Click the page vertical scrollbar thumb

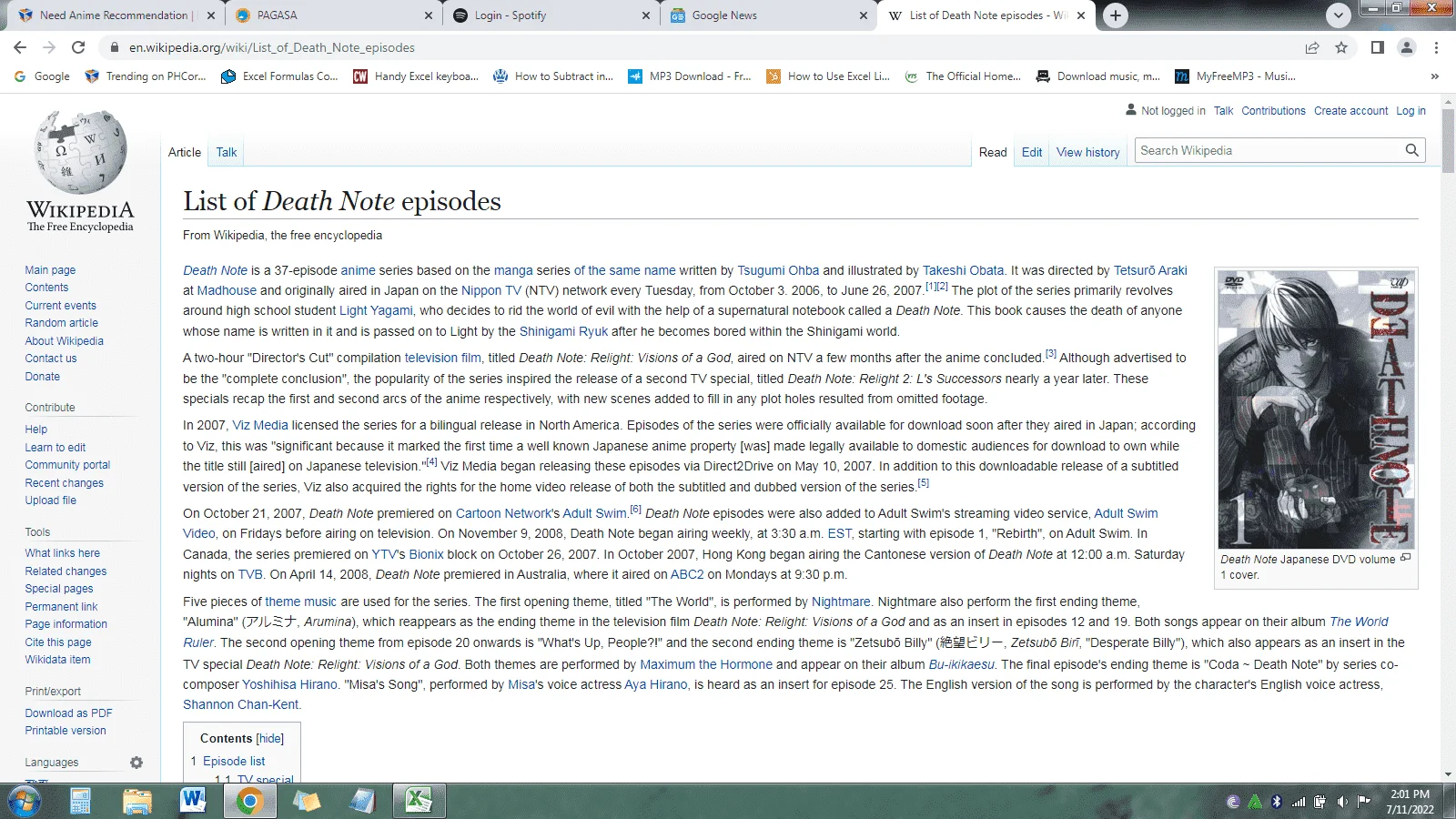(1448, 141)
